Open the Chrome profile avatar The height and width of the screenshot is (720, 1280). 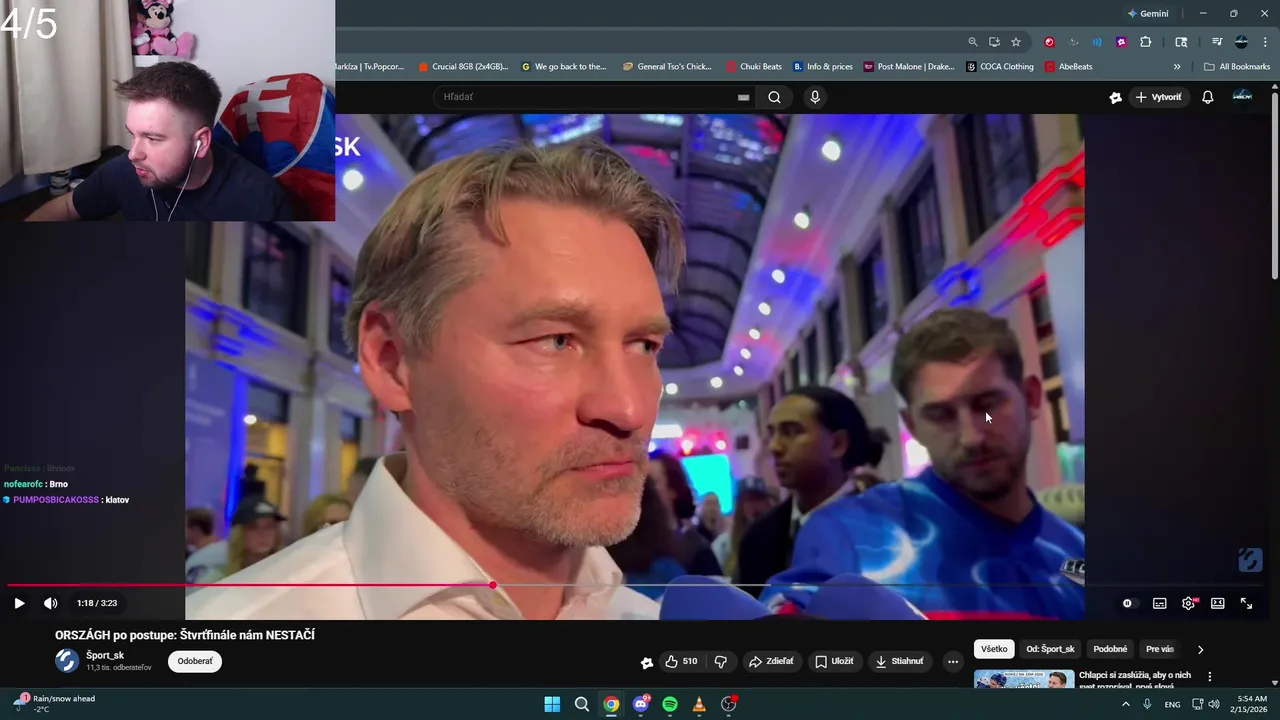tap(1241, 42)
